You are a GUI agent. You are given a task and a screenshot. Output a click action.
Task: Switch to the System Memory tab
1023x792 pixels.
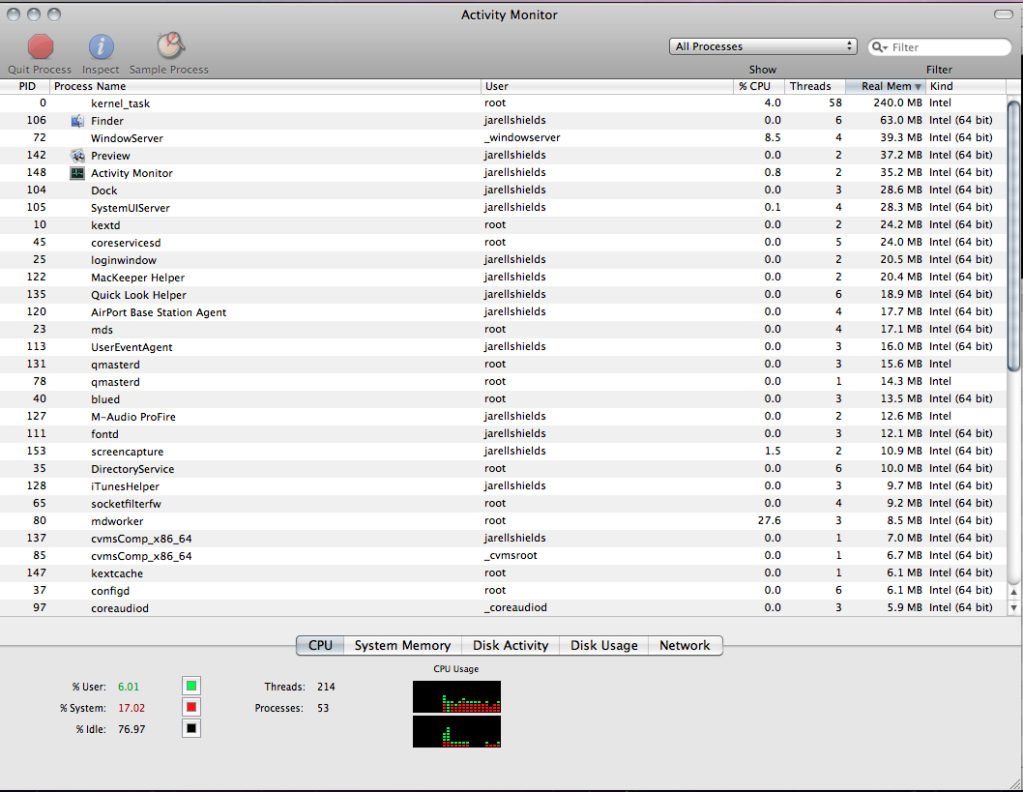[x=403, y=645]
